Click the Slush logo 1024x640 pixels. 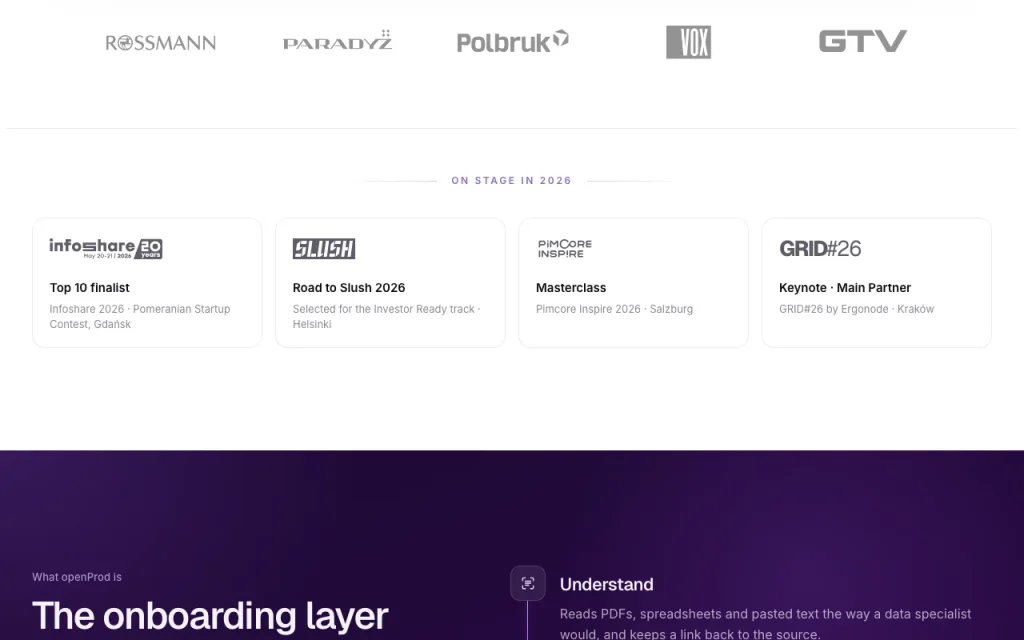pos(324,248)
